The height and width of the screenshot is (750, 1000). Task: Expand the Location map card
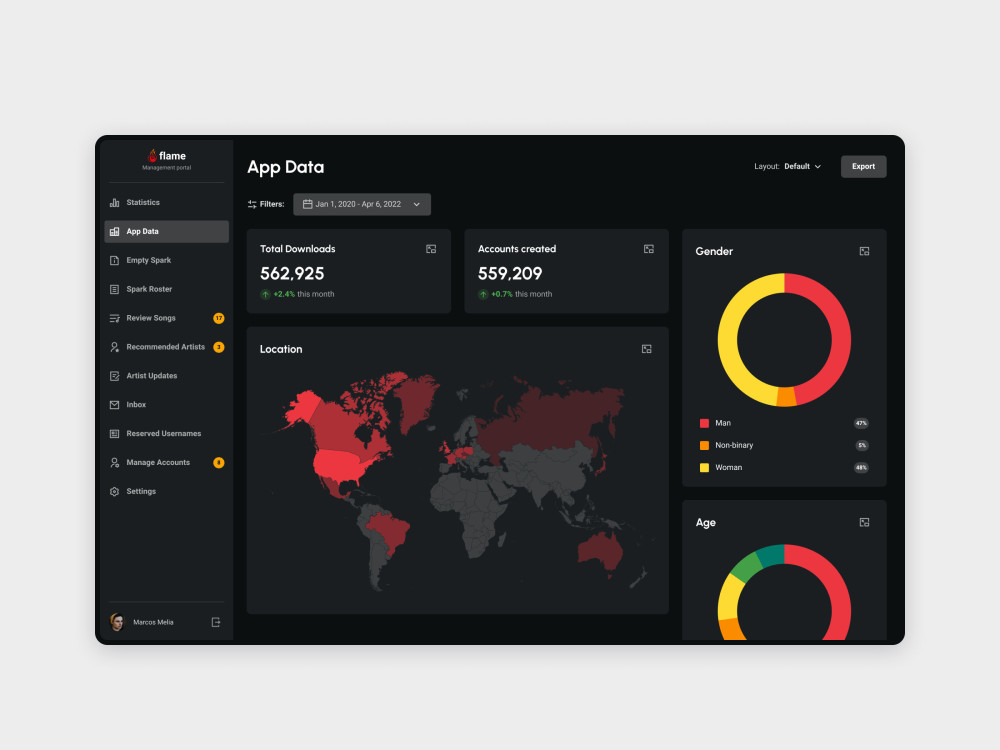(647, 349)
